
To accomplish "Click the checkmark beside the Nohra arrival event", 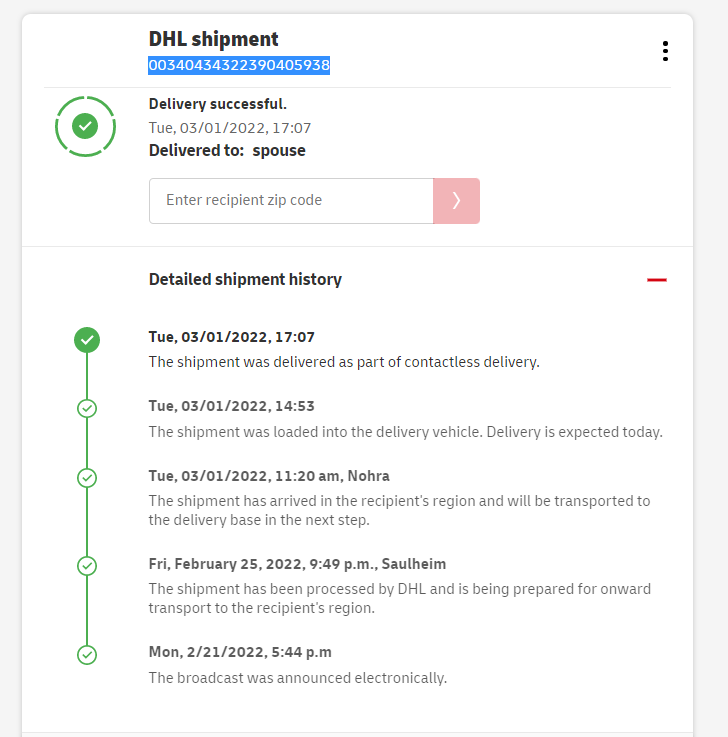I will coord(87,478).
